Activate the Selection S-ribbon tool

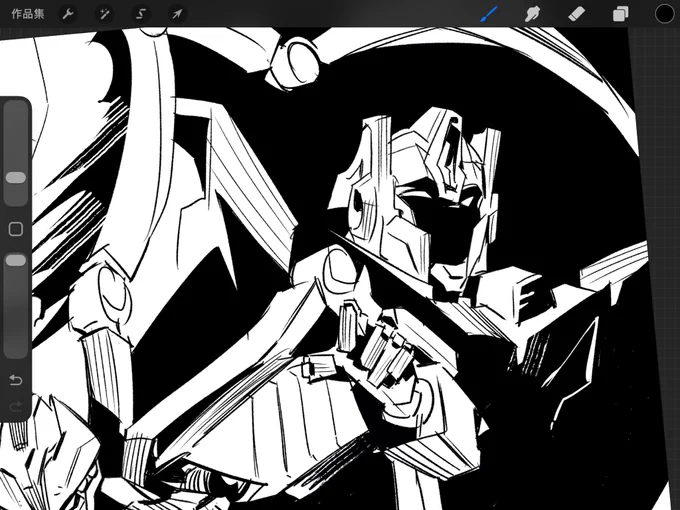(x=141, y=14)
